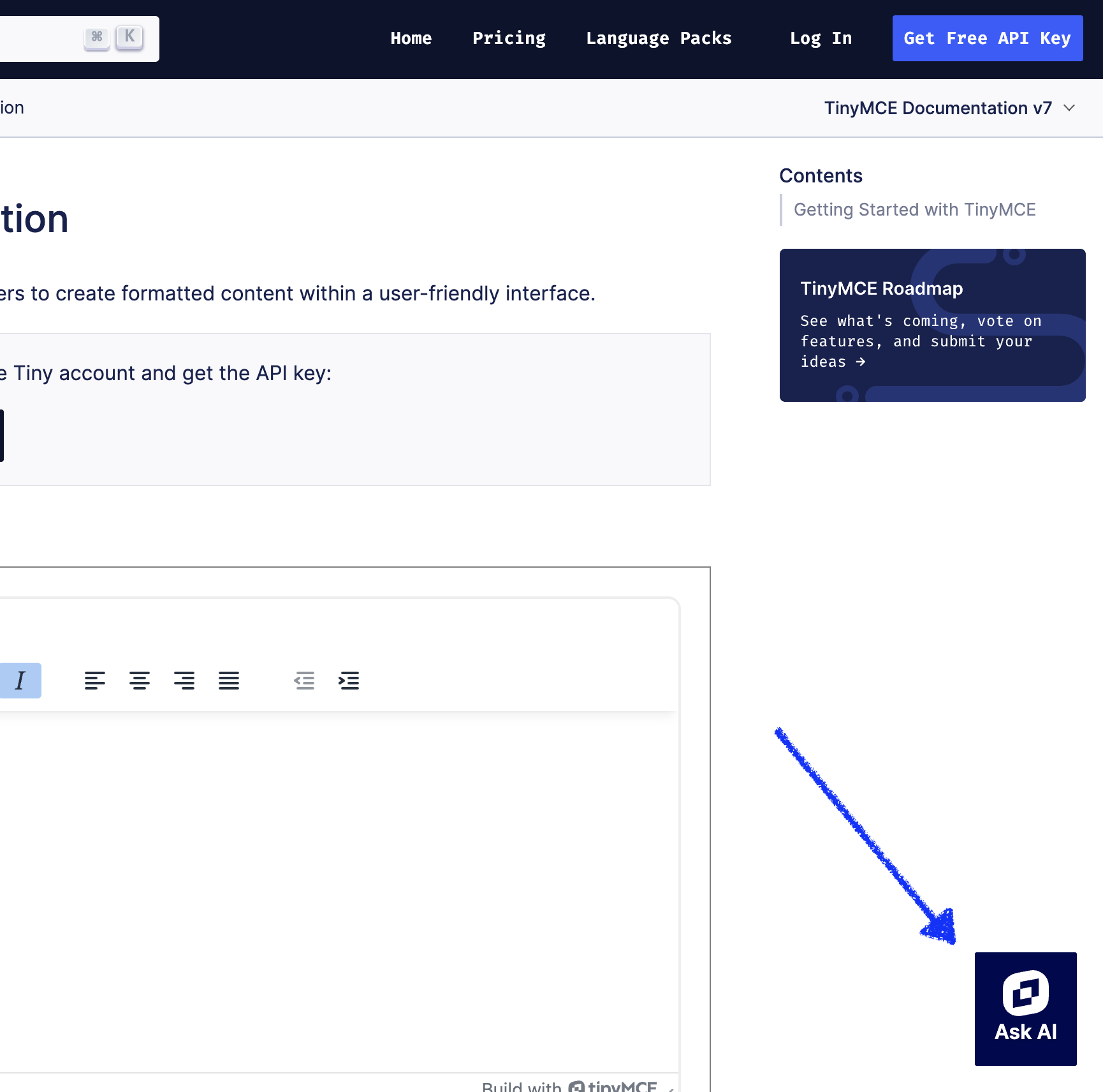The height and width of the screenshot is (1092, 1103).
Task: Center align text in editor toolbar
Action: pos(140,681)
